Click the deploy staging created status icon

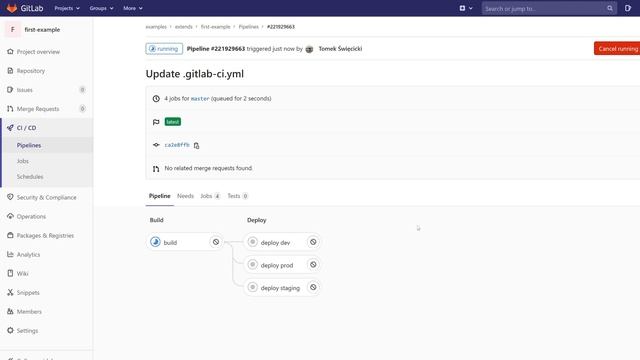253,287
